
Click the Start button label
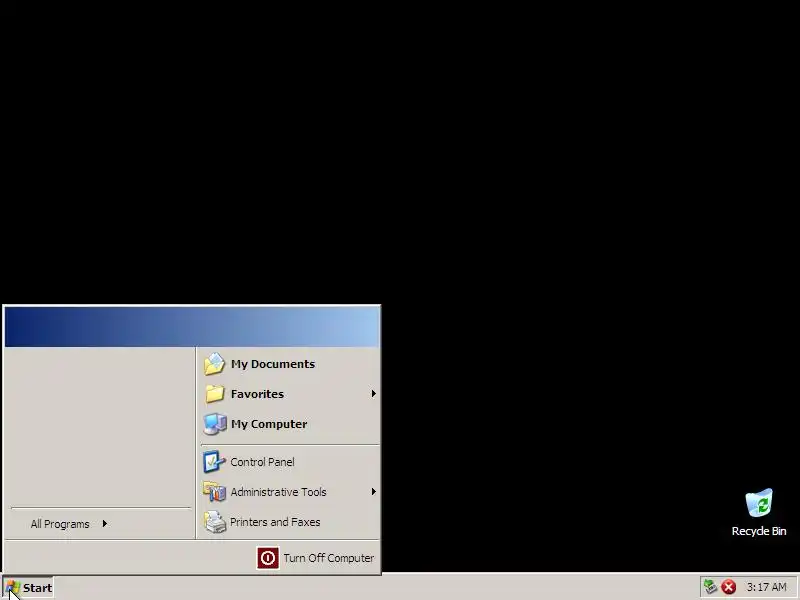click(x=37, y=588)
